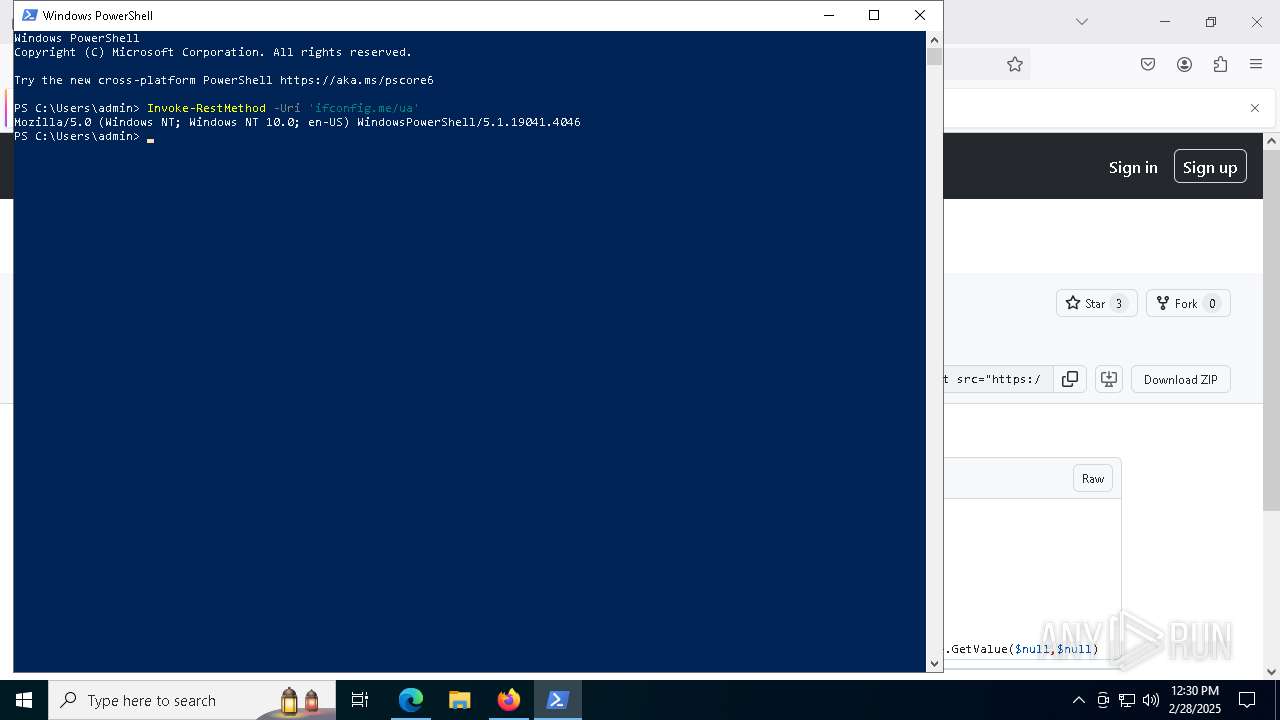Maximize the PowerShell window
Screen dimensions: 1280x720
(874, 15)
